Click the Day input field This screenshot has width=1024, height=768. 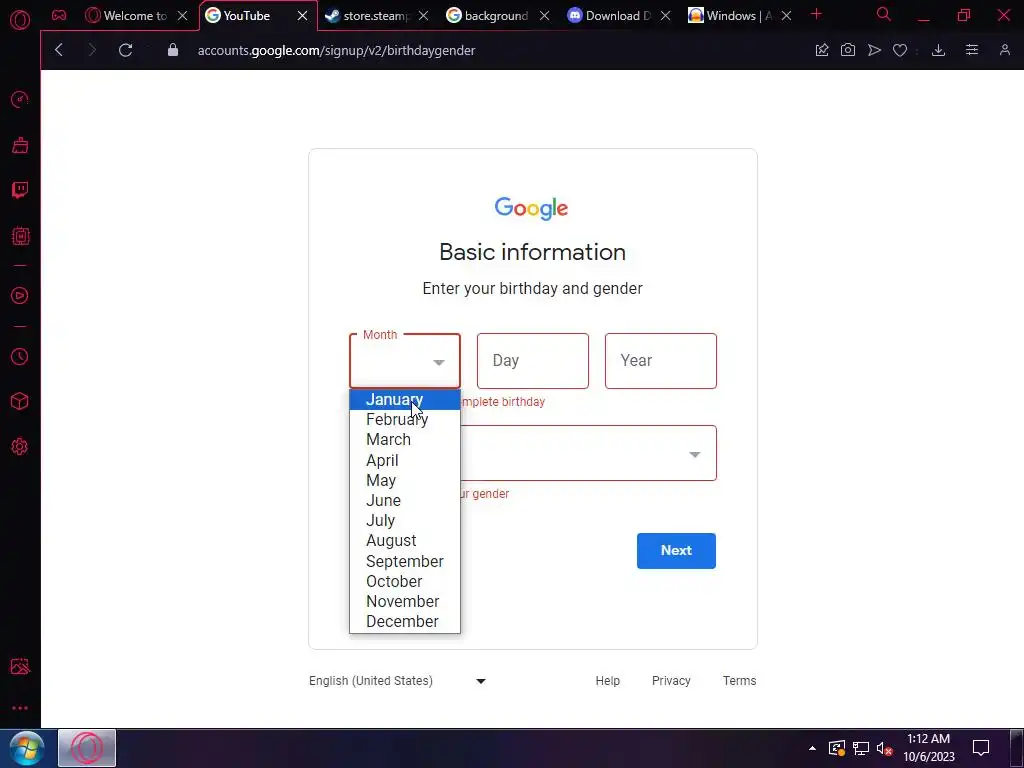[533, 361]
